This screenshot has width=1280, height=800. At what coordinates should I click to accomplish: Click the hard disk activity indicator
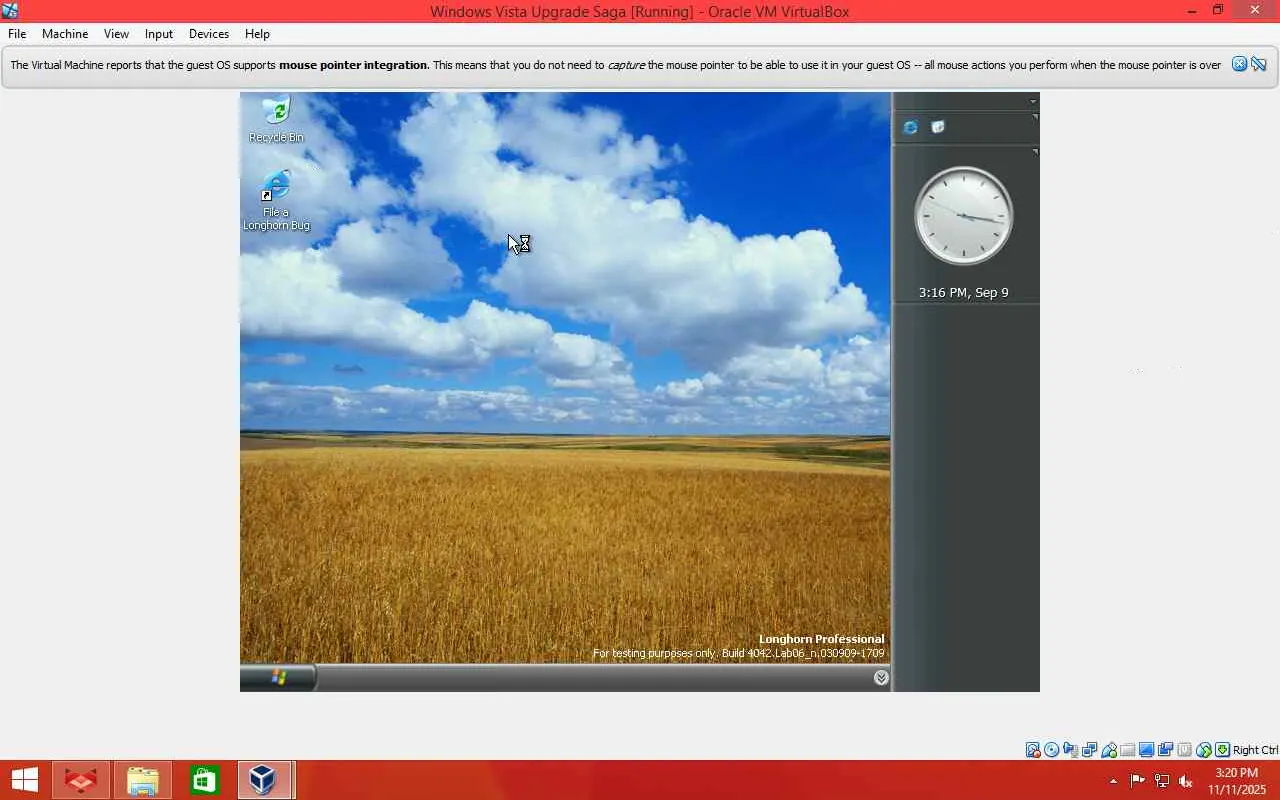click(x=1033, y=750)
